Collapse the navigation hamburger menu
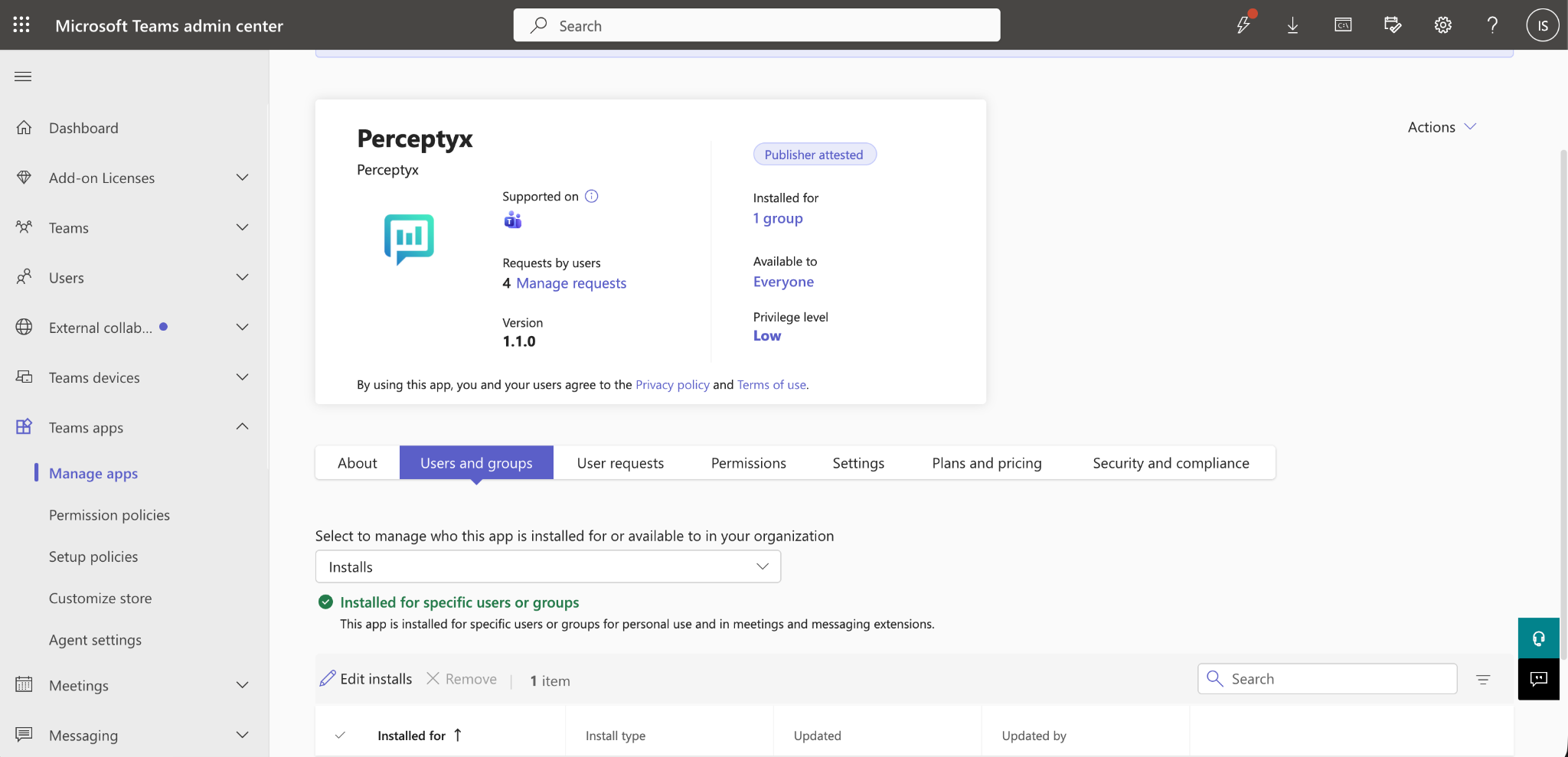 click(x=23, y=77)
